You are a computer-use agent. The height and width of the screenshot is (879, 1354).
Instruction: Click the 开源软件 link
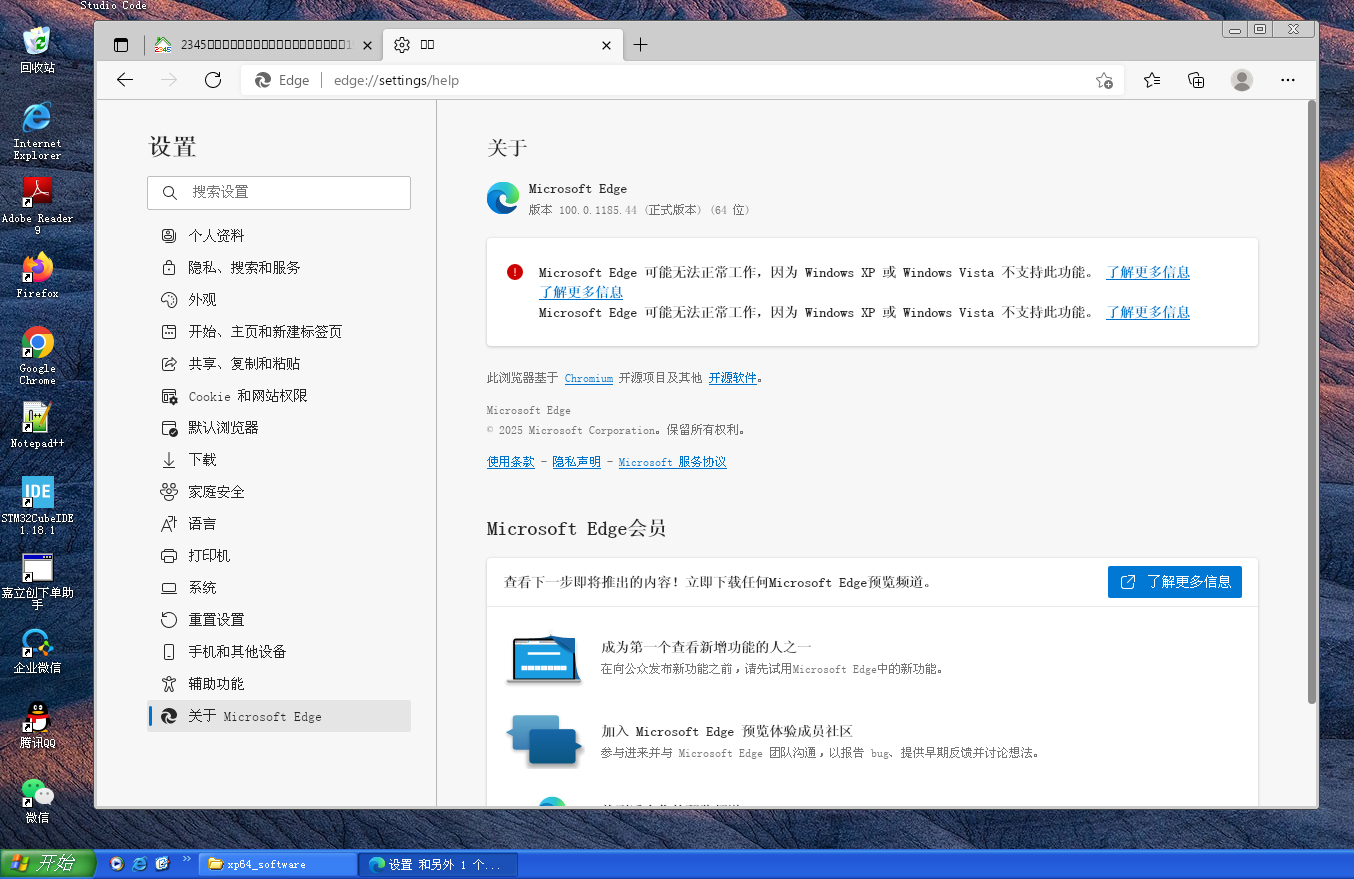tap(733, 378)
